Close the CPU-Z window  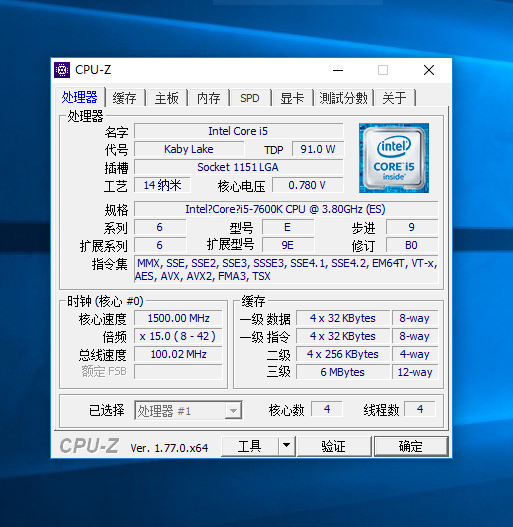tap(429, 70)
